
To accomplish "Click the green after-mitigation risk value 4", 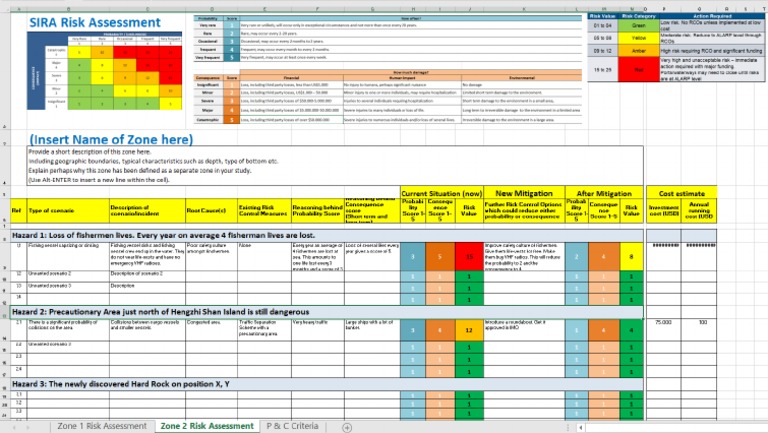I will tap(631, 330).
